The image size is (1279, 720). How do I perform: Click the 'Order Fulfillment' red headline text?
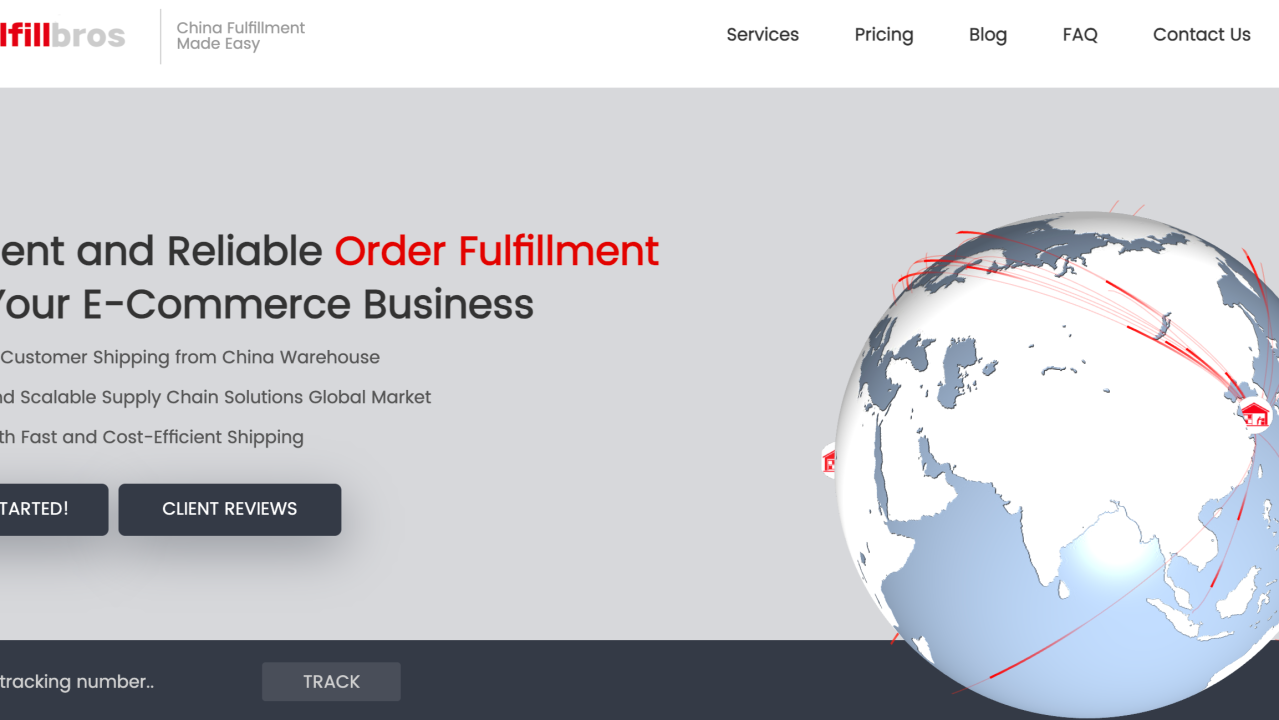click(497, 251)
